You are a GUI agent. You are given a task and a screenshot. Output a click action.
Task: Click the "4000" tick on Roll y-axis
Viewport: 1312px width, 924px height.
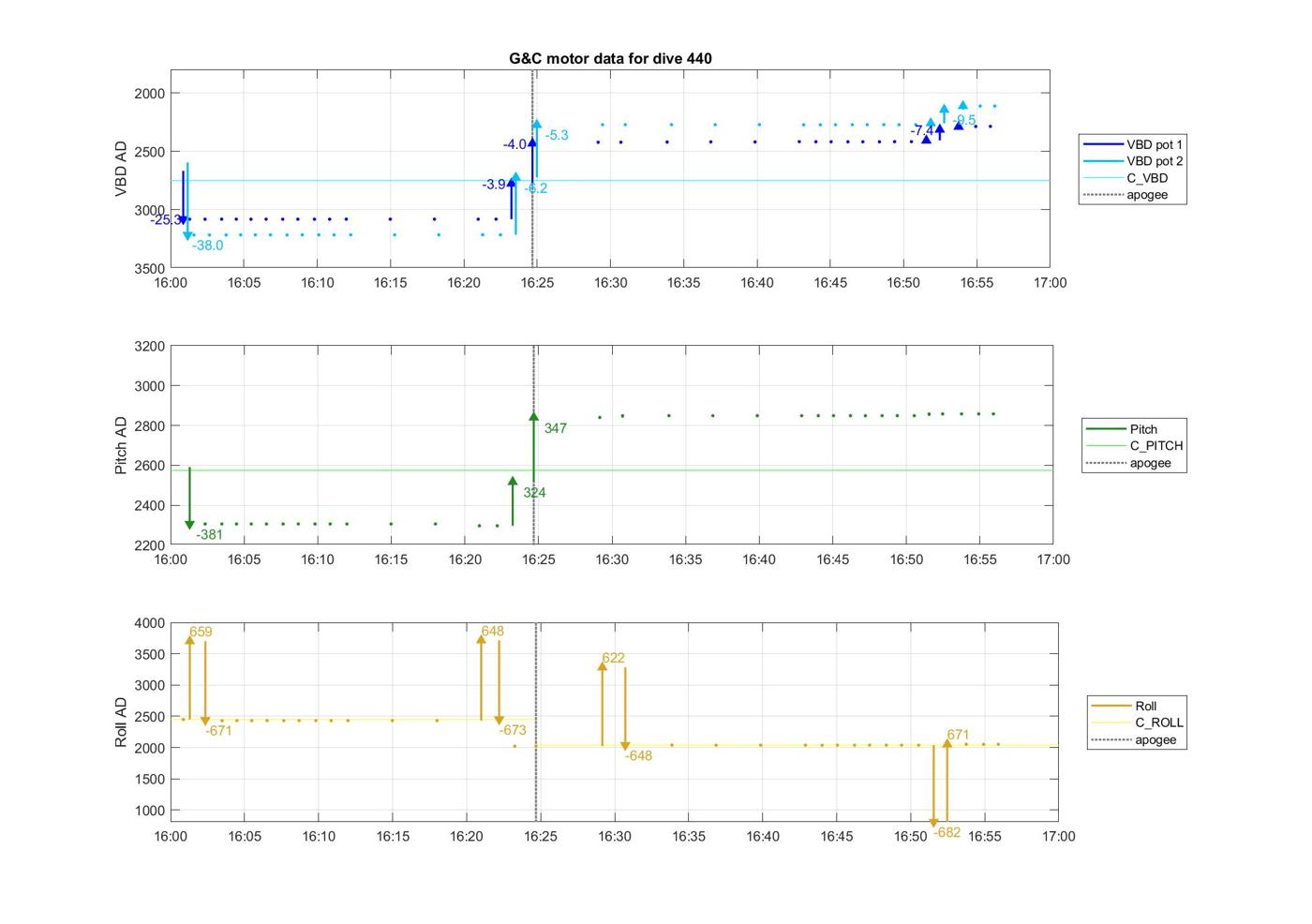tap(149, 623)
